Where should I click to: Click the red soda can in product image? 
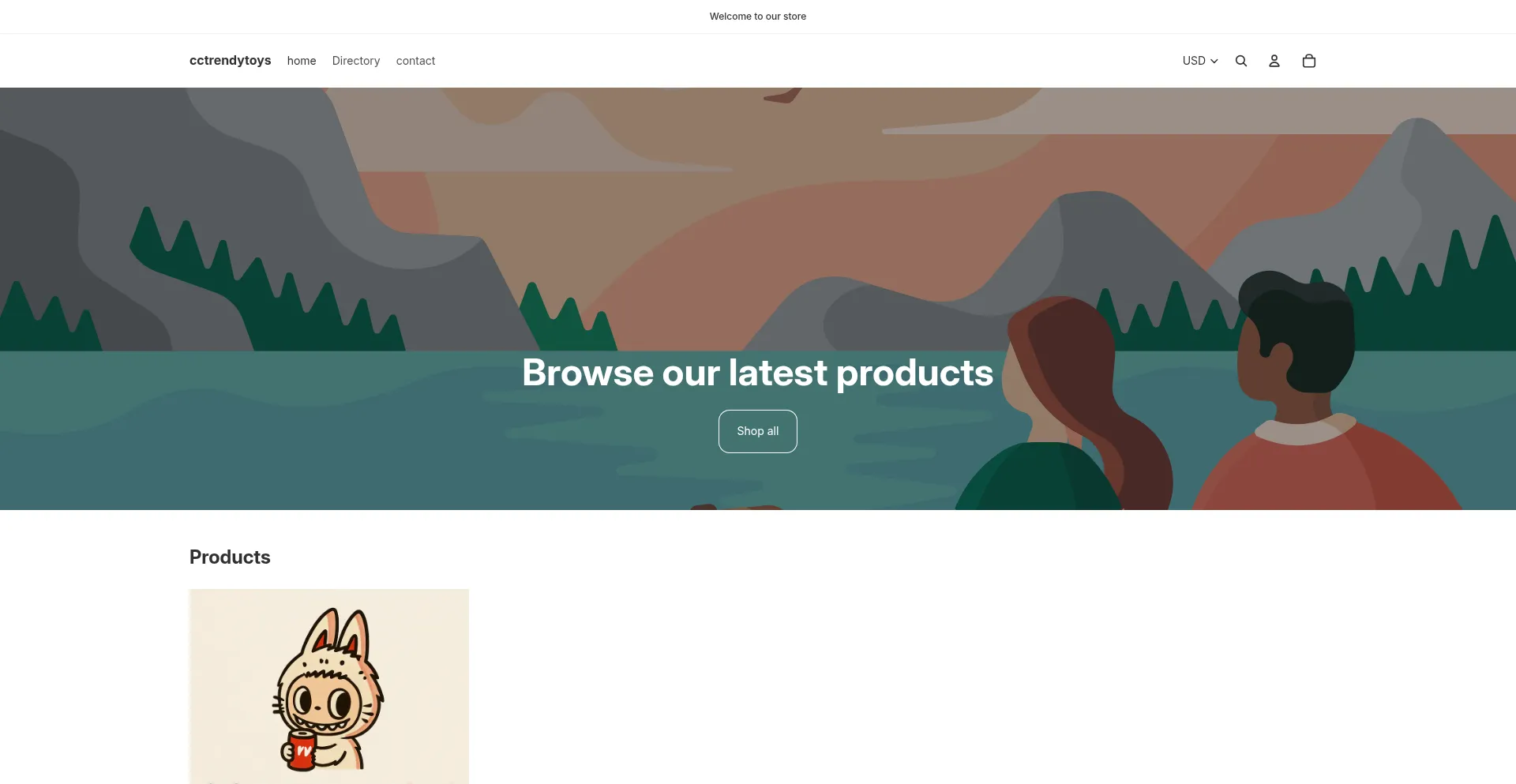coord(301,750)
